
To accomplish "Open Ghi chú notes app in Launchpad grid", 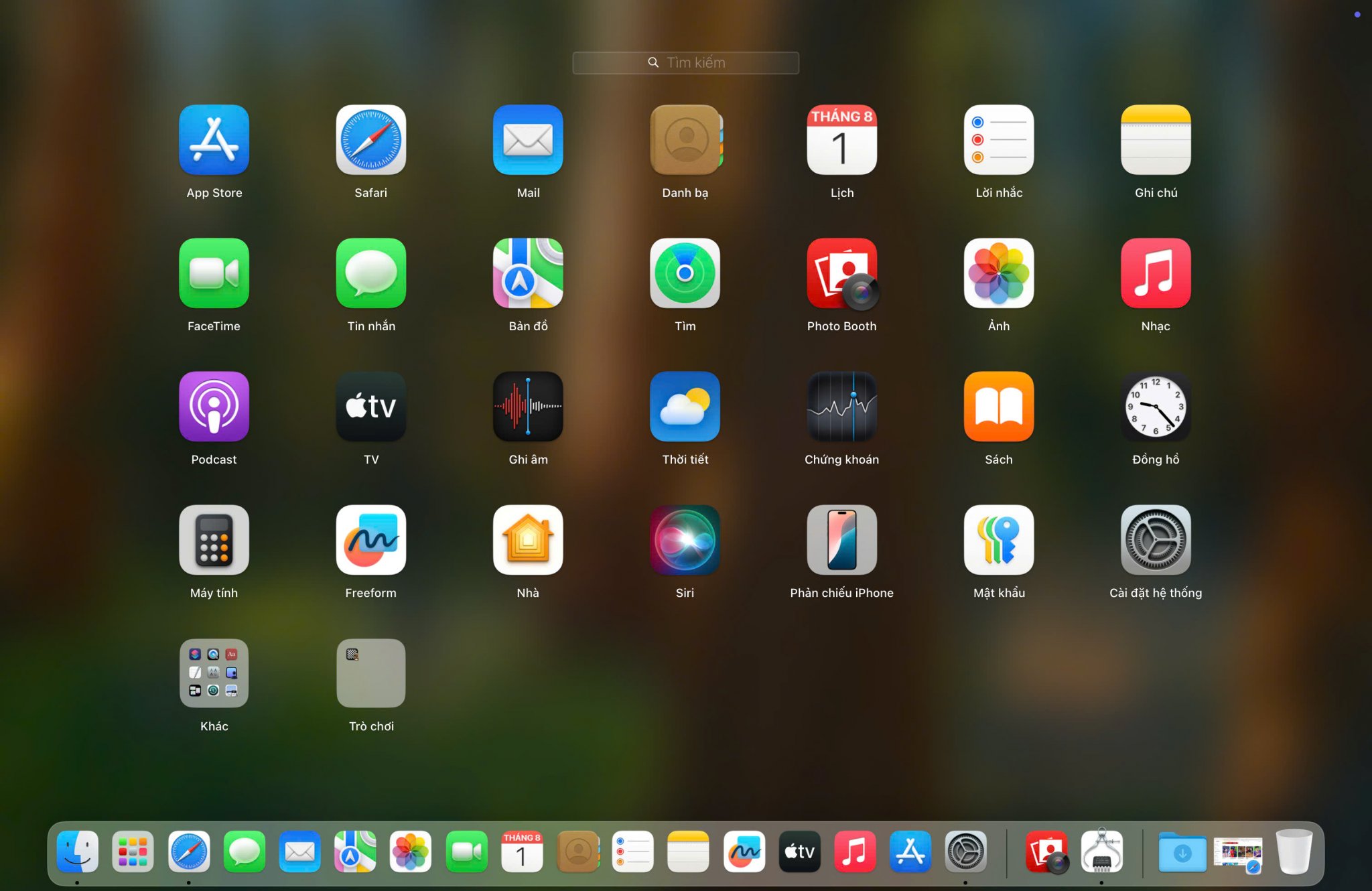I will click(1156, 140).
